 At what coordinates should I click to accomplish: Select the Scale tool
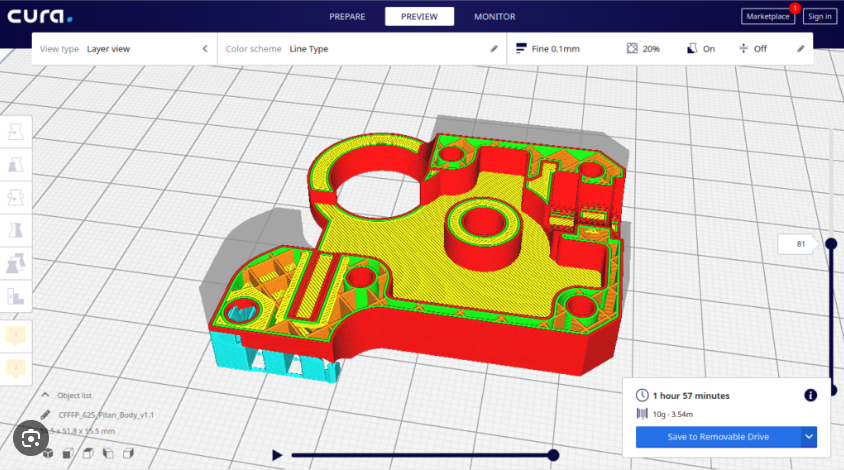pos(16,164)
